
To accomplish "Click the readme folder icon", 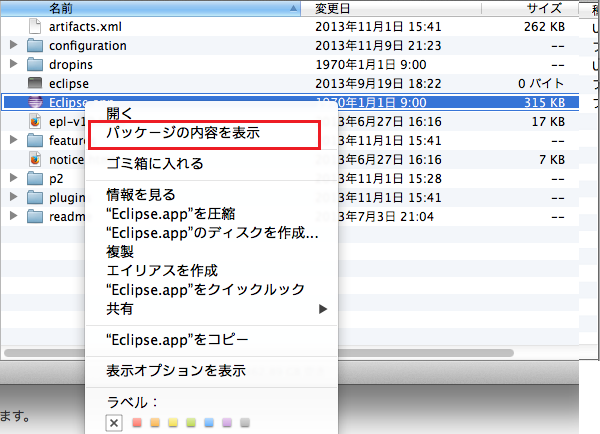I will pyautogui.click(x=35, y=216).
